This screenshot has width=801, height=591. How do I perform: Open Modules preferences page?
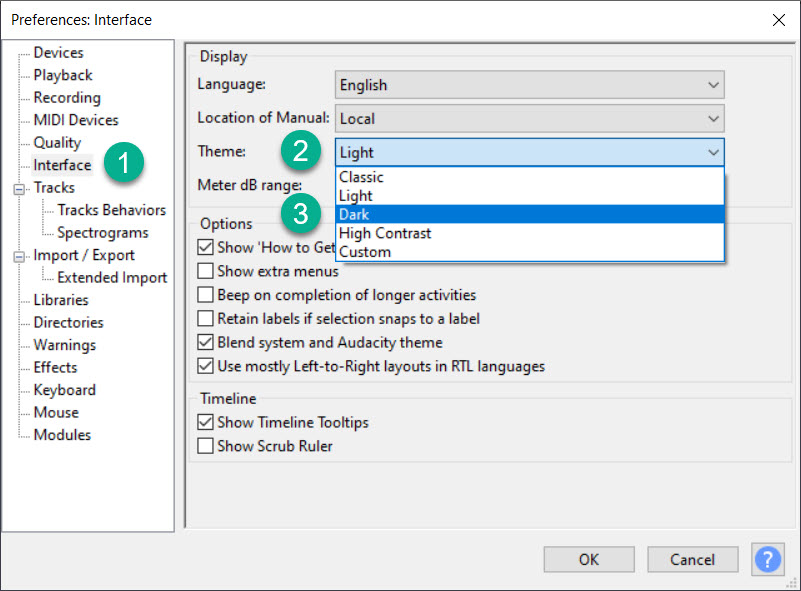(x=62, y=435)
